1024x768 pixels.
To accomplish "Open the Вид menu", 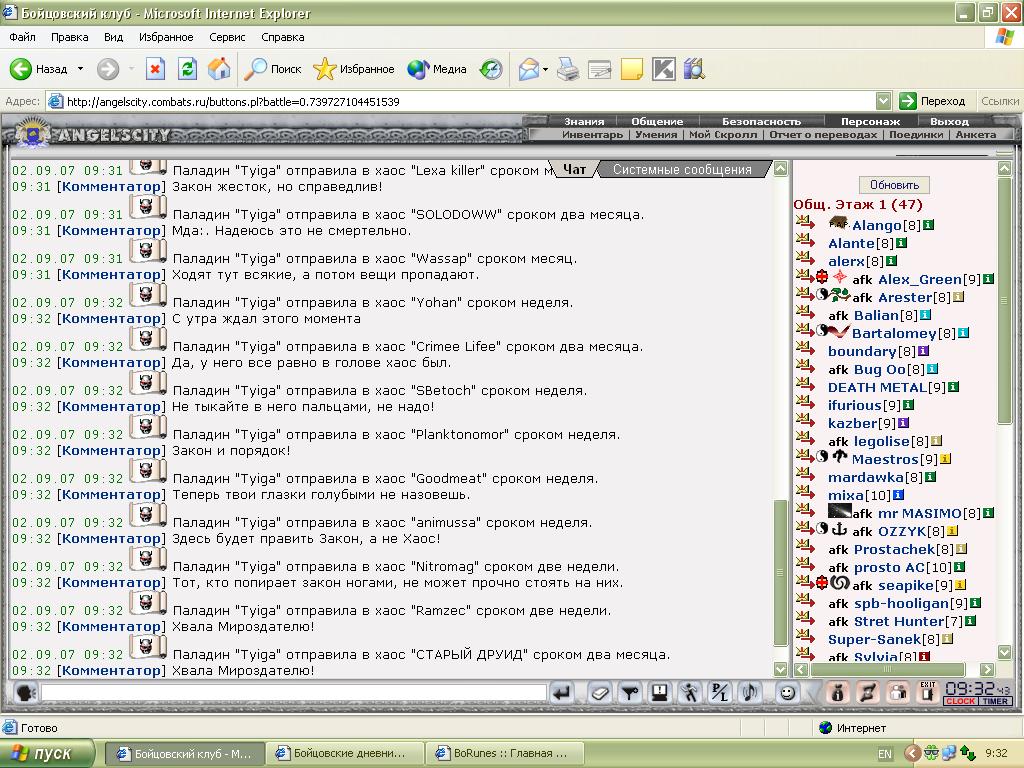I will (114, 37).
